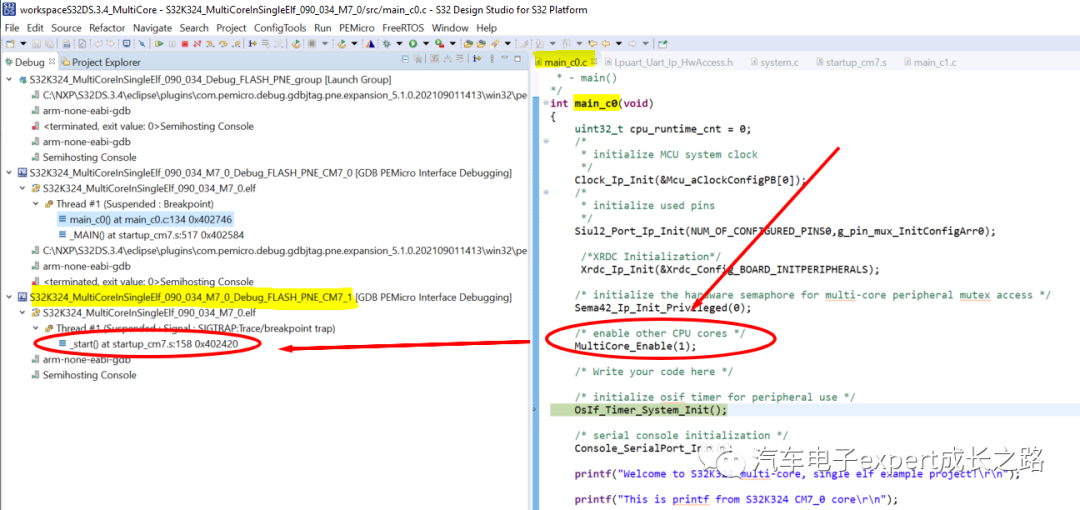Collapse All in the Debug view toolbar
This screenshot has height=510, width=1080.
click(x=405, y=59)
